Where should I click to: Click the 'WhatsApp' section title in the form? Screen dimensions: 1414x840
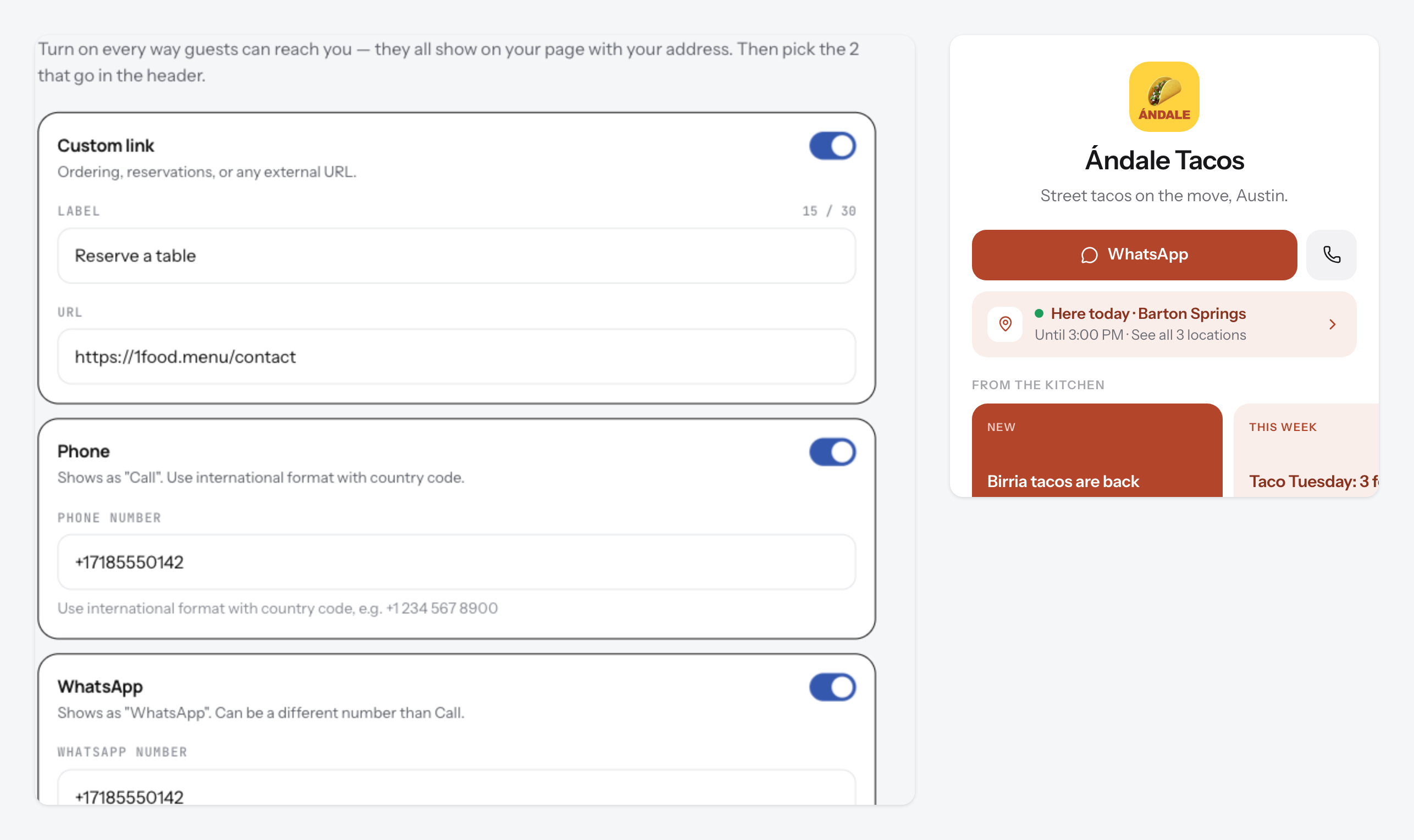[100, 687]
